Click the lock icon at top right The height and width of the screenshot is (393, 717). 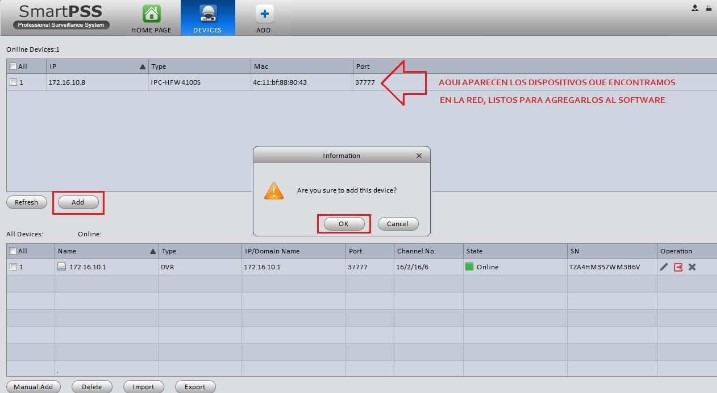point(709,8)
